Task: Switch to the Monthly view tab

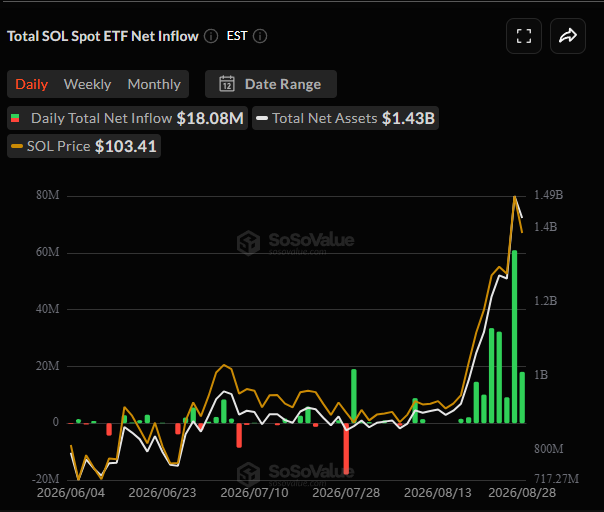Action: (154, 84)
